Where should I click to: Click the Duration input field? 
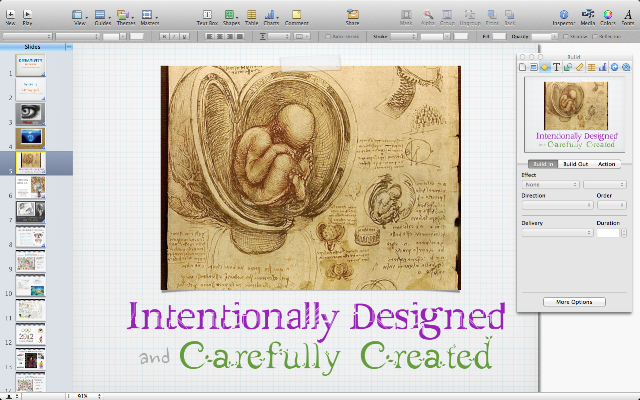pos(608,233)
